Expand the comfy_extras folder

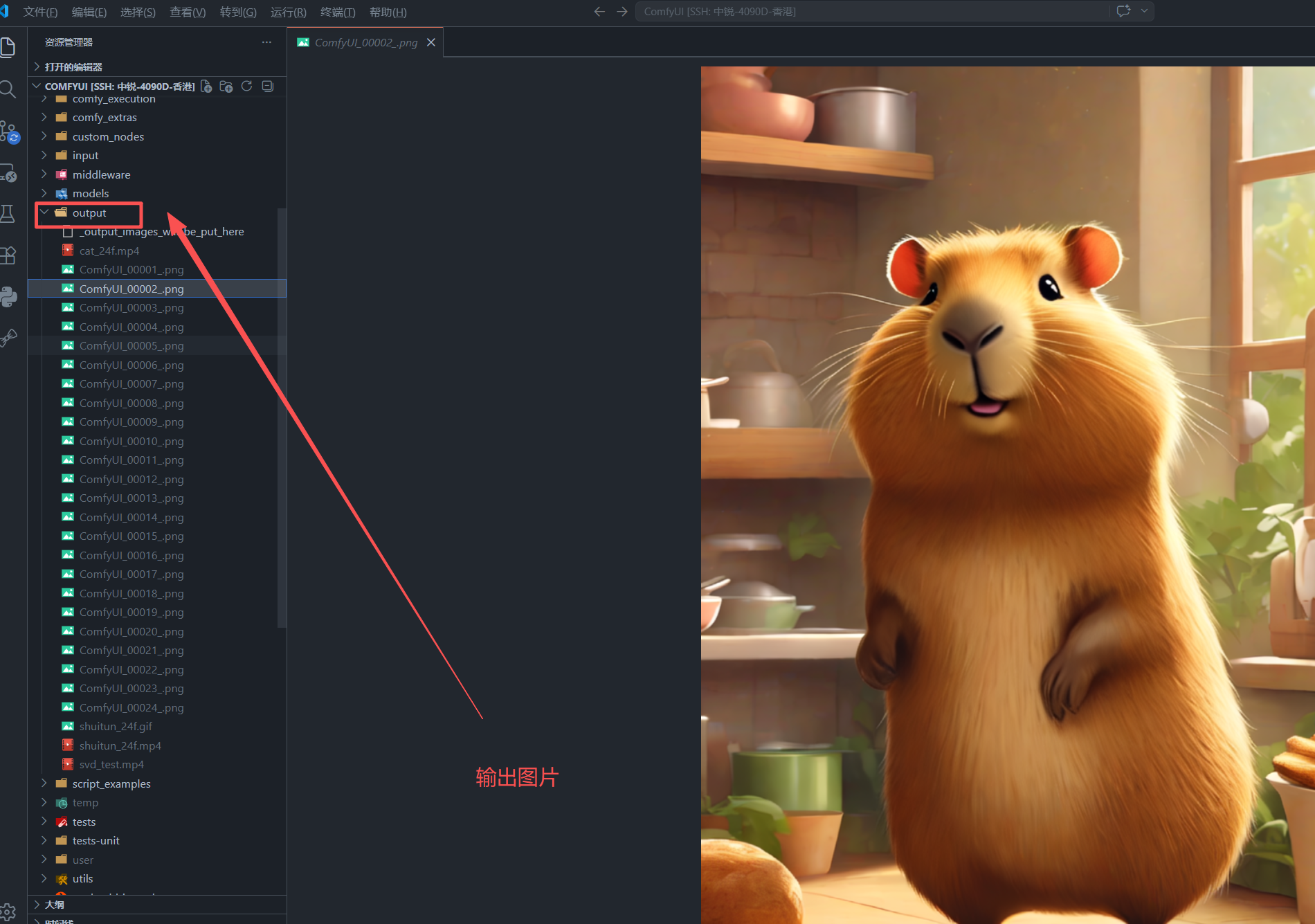pyautogui.click(x=157, y=118)
